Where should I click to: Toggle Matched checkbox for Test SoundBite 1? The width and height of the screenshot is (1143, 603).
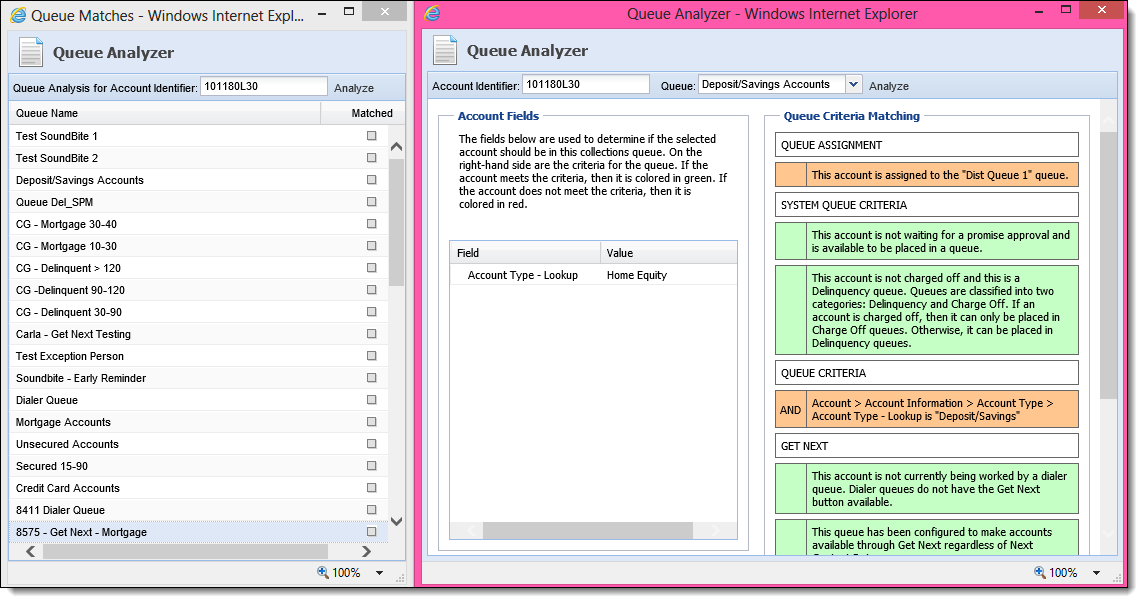(x=372, y=136)
